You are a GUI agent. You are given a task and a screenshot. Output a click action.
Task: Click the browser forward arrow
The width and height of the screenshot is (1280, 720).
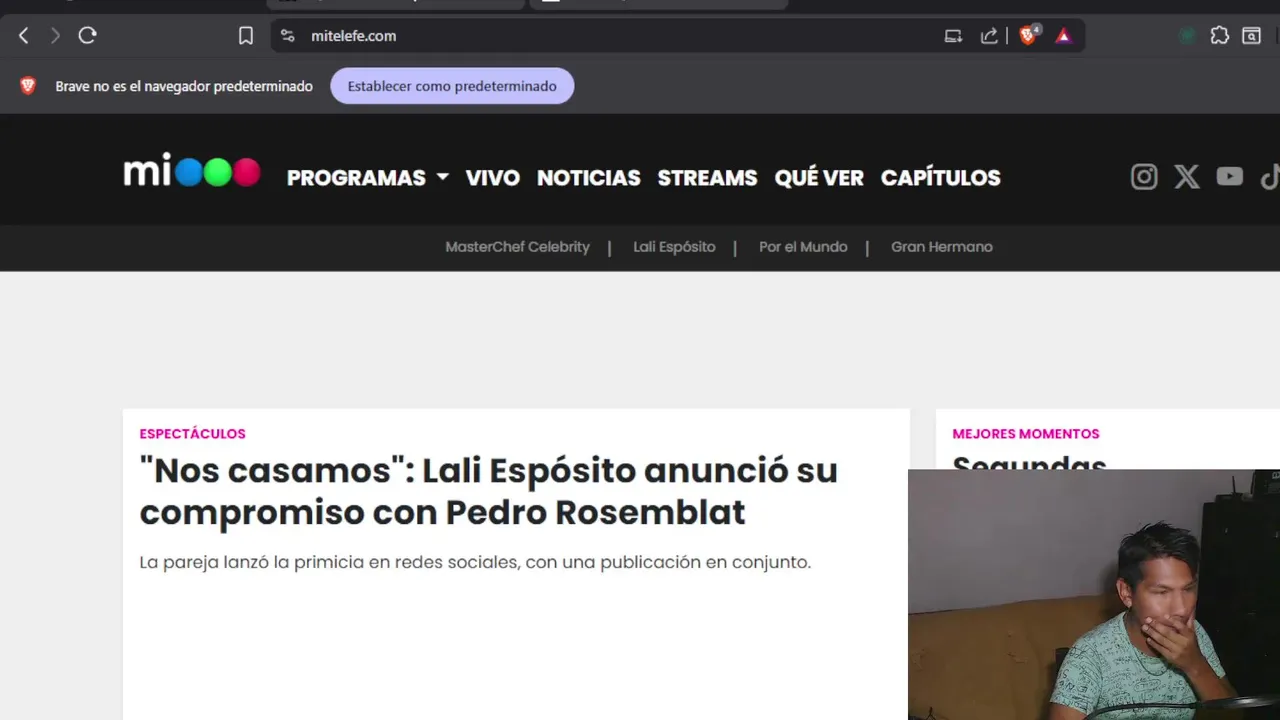tap(55, 36)
